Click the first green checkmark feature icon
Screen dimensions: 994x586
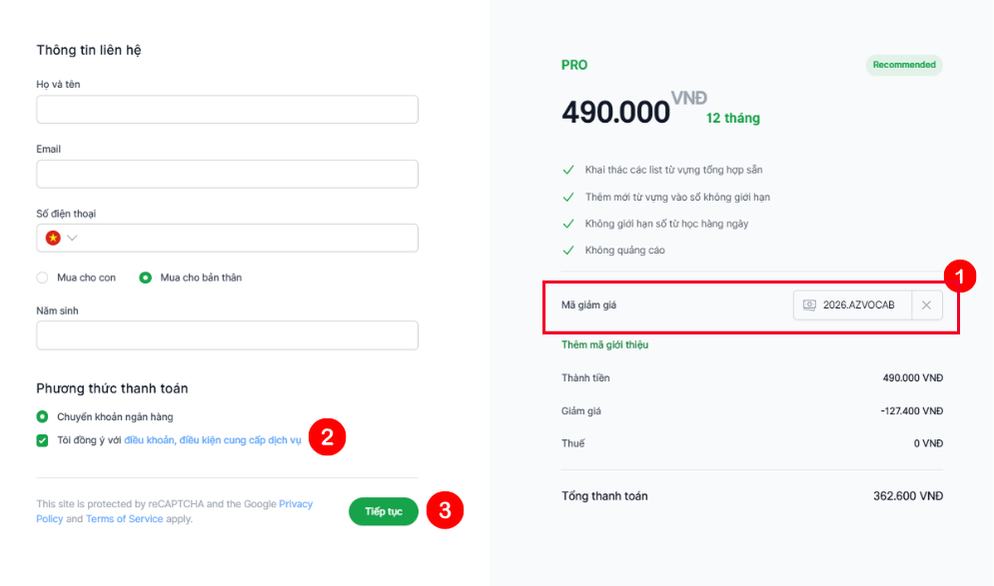point(568,170)
